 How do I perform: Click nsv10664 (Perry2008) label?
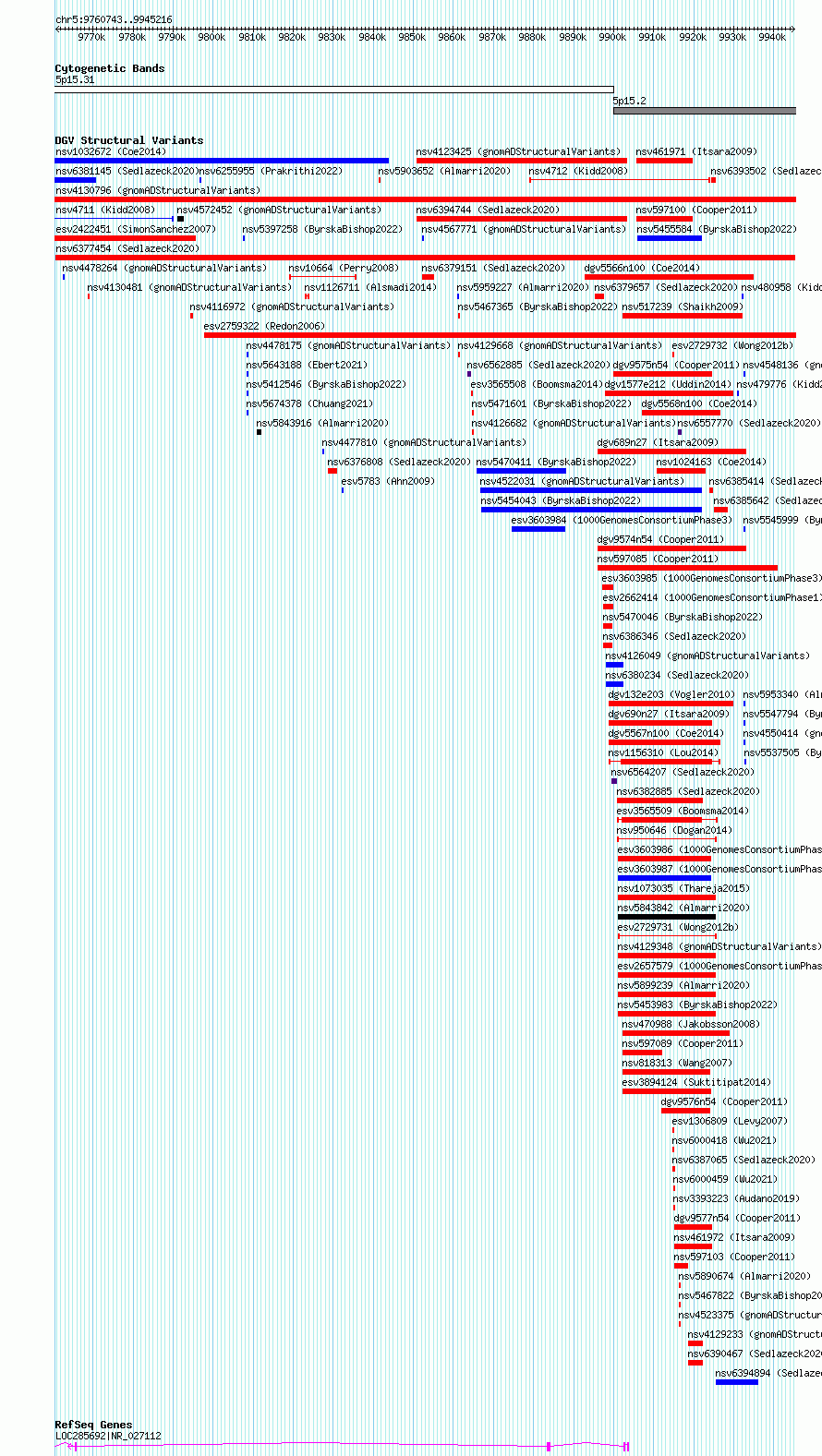(x=344, y=268)
